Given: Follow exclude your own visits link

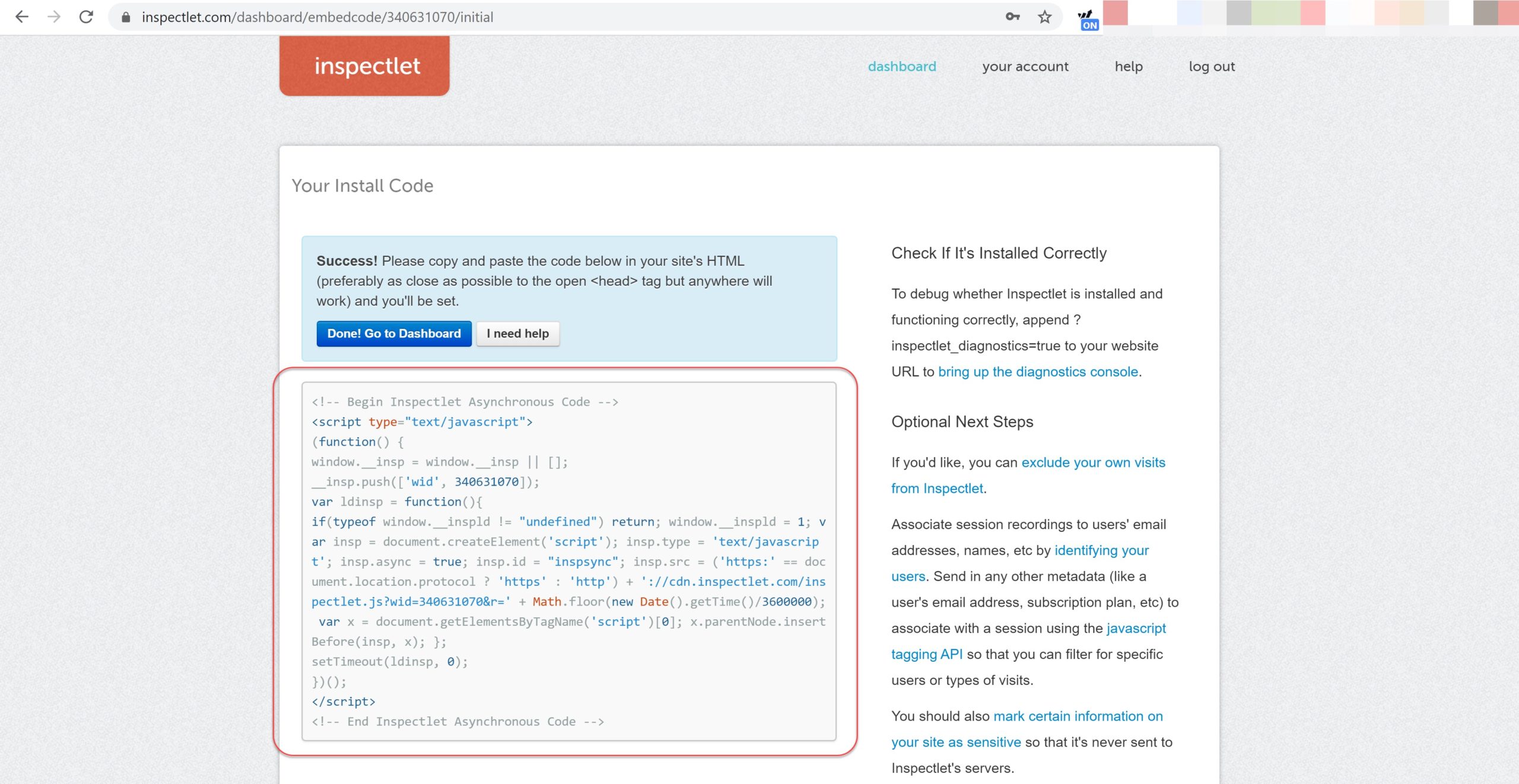Looking at the screenshot, I should coord(1093,463).
